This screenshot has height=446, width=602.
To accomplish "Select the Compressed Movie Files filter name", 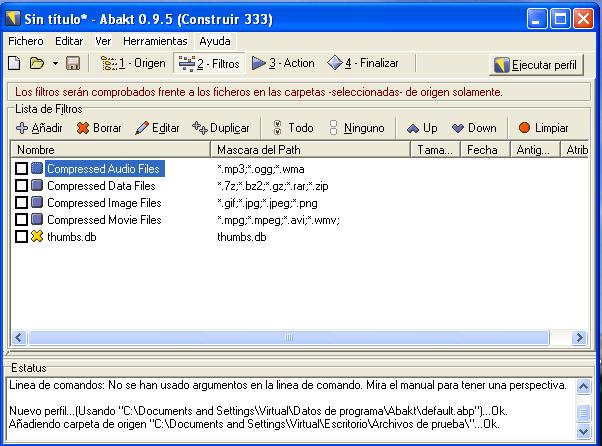I will pyautogui.click(x=104, y=220).
